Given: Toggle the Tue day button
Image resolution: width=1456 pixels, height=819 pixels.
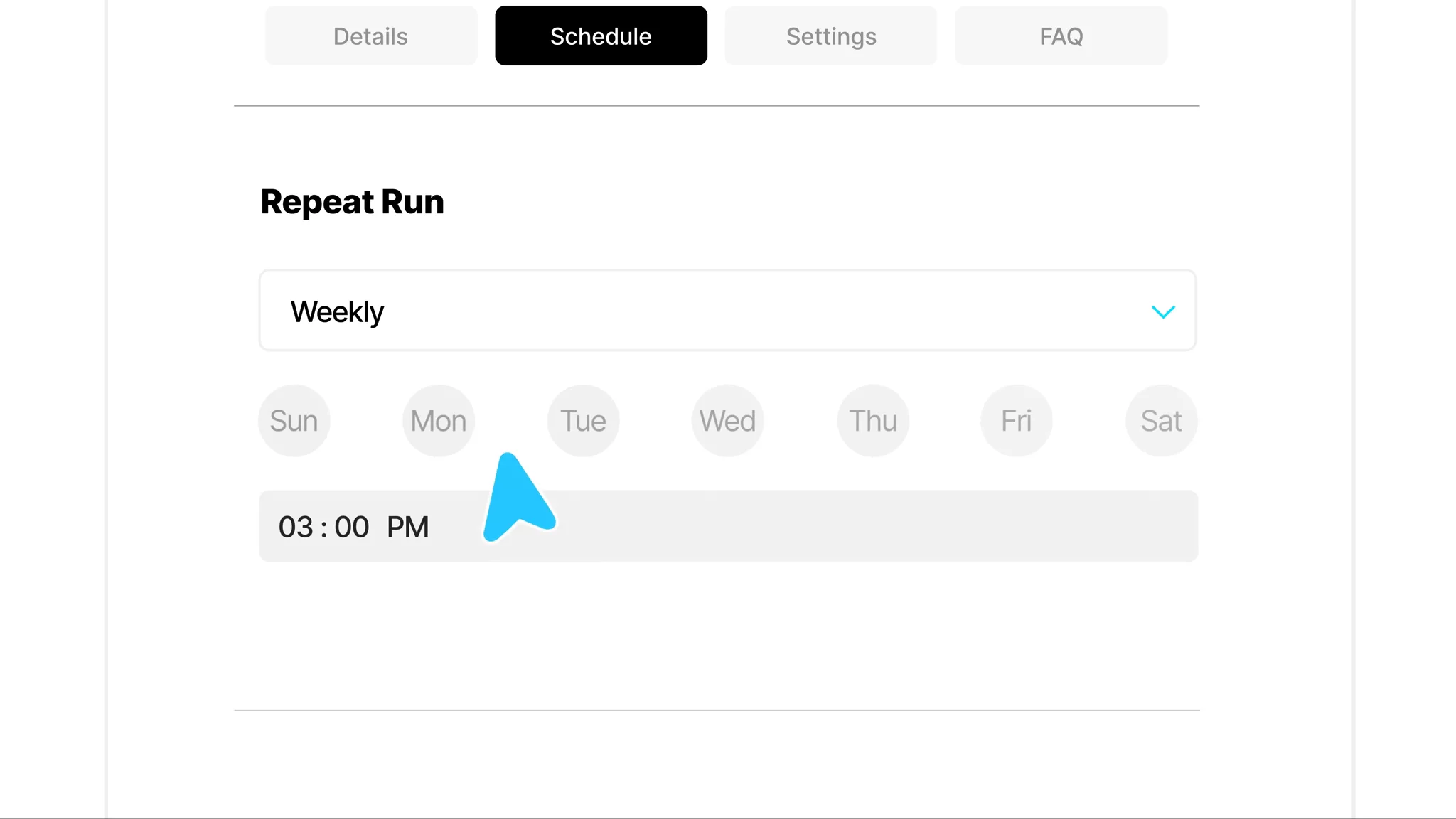Looking at the screenshot, I should [x=583, y=421].
